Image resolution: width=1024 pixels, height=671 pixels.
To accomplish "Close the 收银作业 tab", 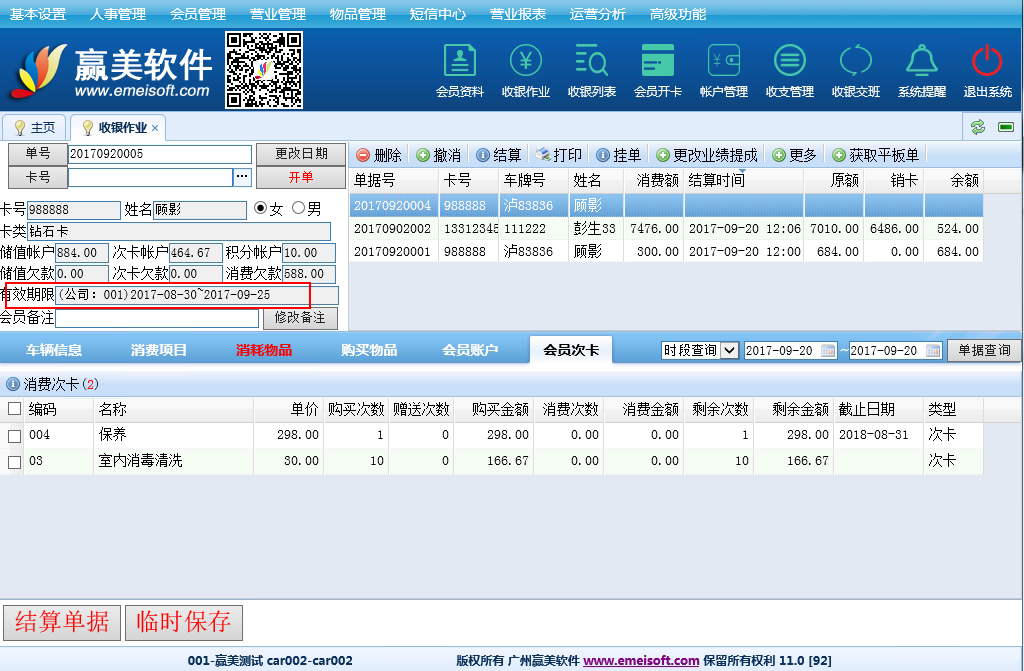I will 155,128.
